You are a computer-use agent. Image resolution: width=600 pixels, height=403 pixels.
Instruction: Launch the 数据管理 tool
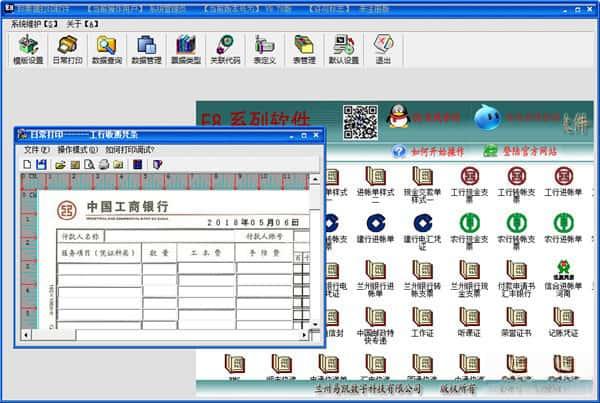click(x=146, y=49)
